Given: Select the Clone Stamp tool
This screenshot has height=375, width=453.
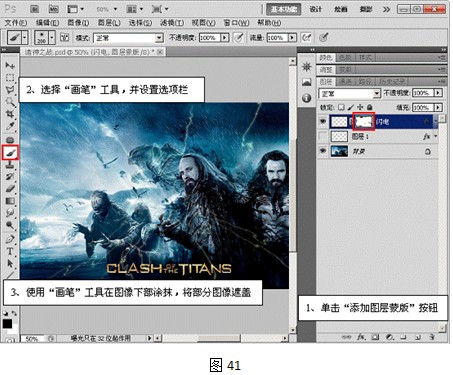Looking at the screenshot, I should pos(10,164).
